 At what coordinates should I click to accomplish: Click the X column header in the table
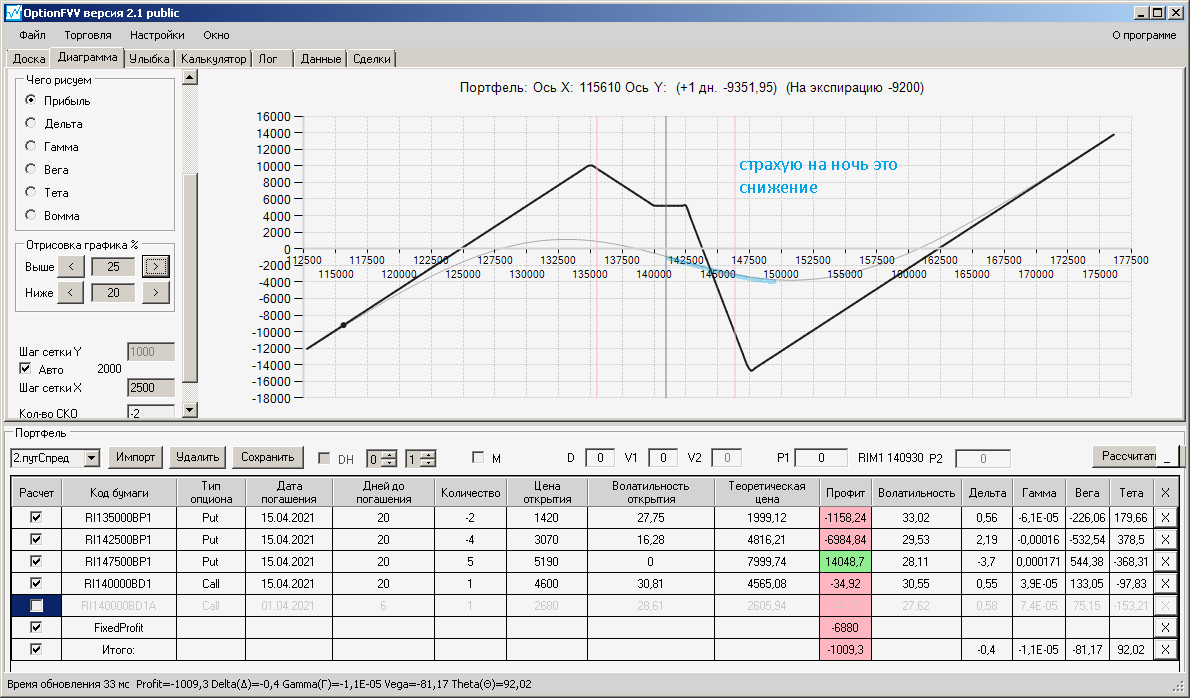[1166, 492]
